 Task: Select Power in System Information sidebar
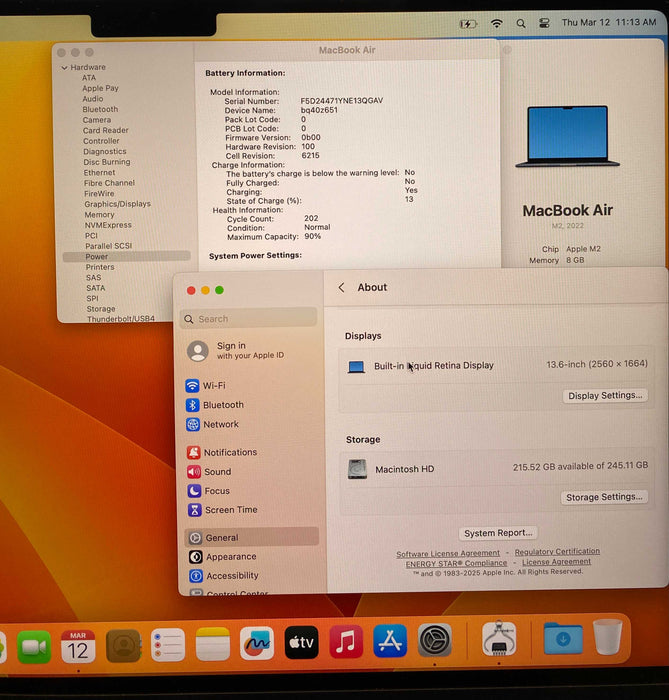pos(126,257)
